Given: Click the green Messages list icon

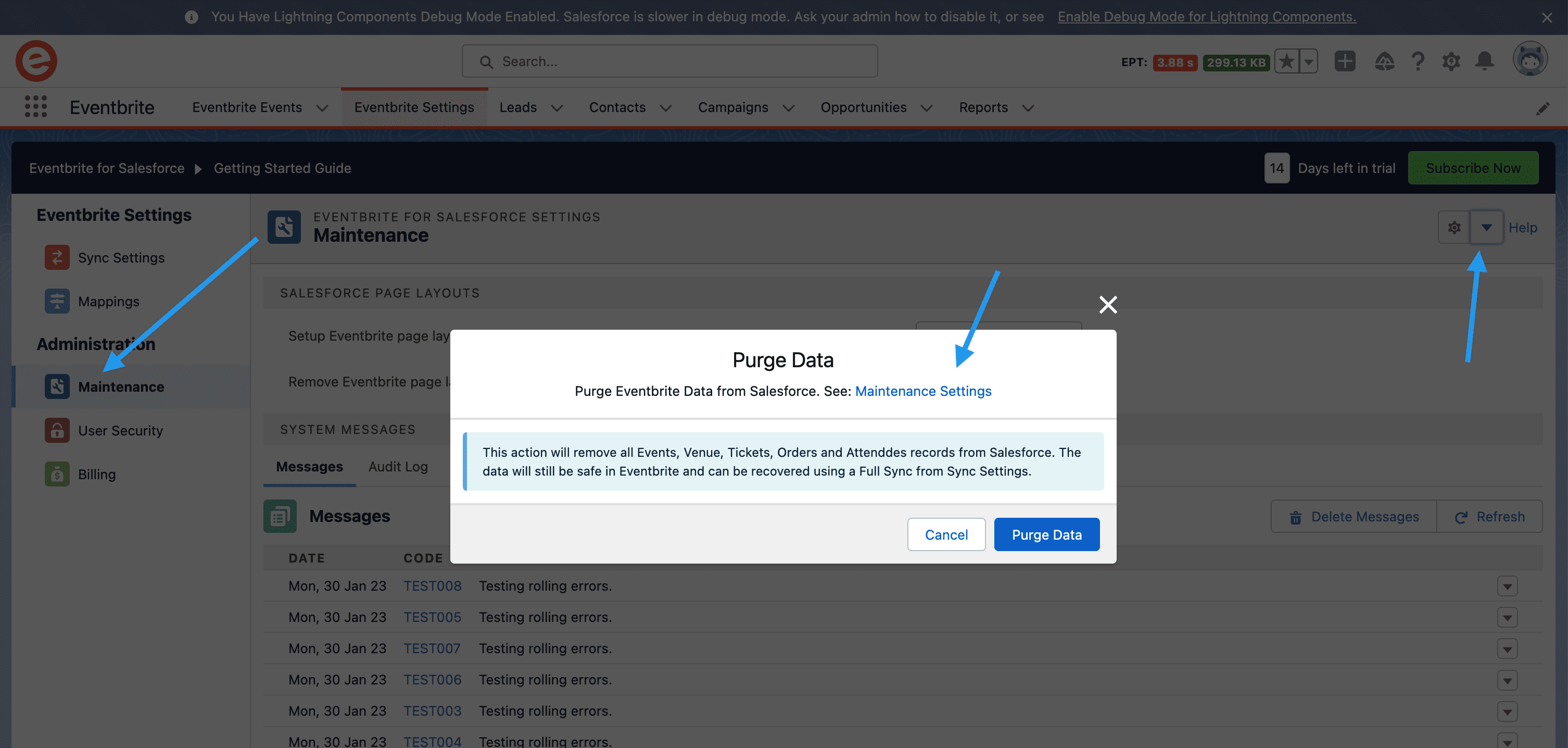Looking at the screenshot, I should pyautogui.click(x=280, y=517).
